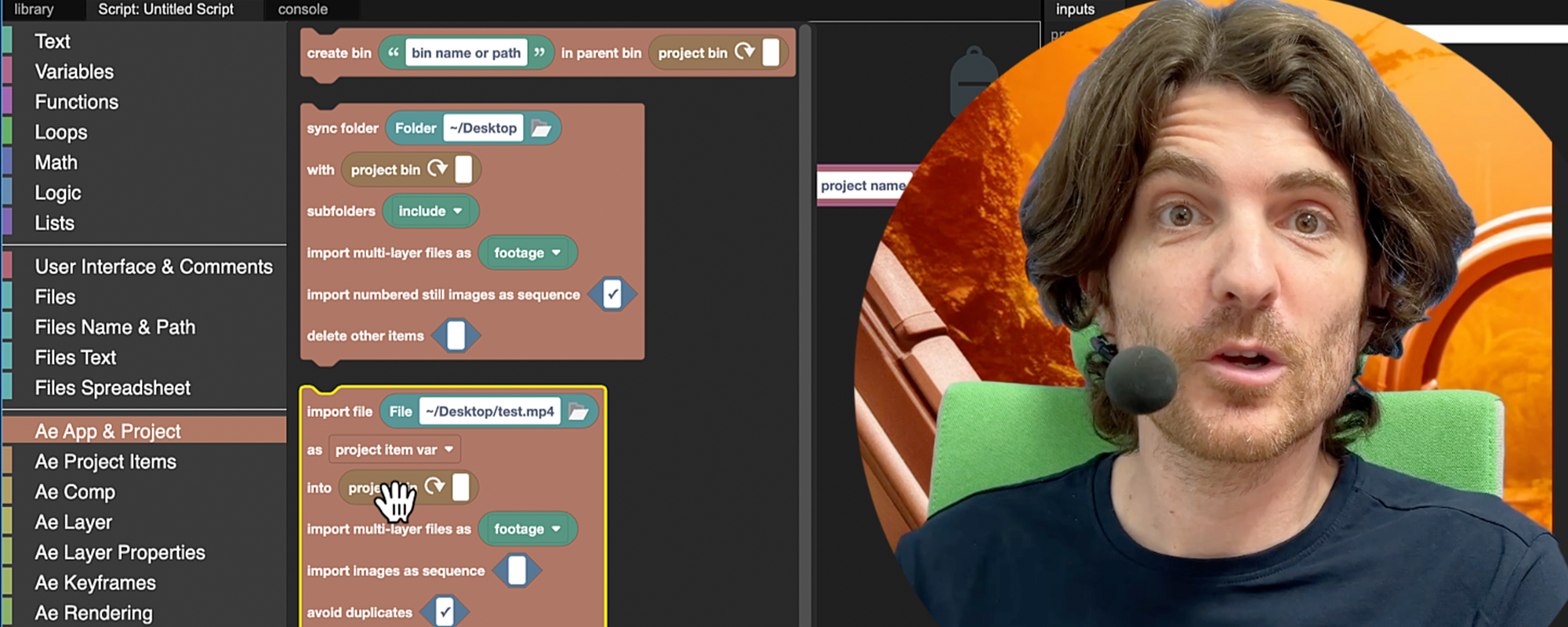
Task: Open project item var dropdown
Action: click(x=394, y=450)
